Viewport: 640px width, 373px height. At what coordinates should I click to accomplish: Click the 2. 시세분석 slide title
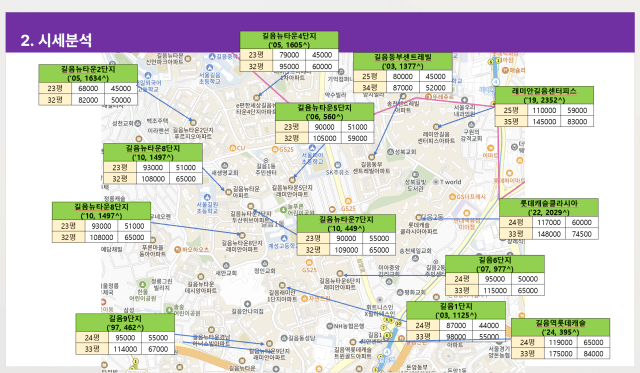click(56, 40)
